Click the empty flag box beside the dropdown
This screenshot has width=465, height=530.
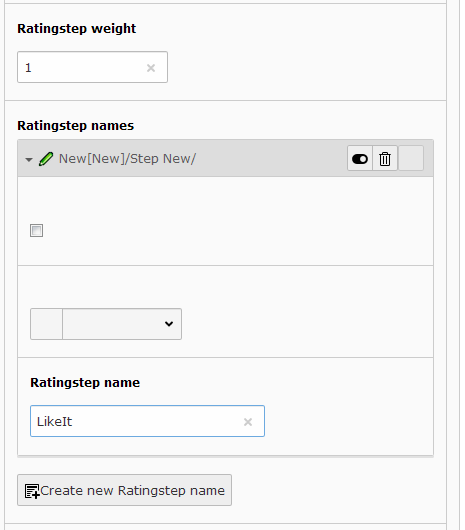[46, 324]
